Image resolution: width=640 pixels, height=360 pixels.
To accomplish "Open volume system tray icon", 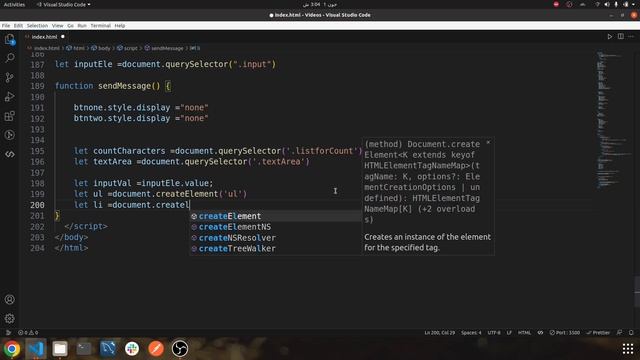I will pos(607,4).
